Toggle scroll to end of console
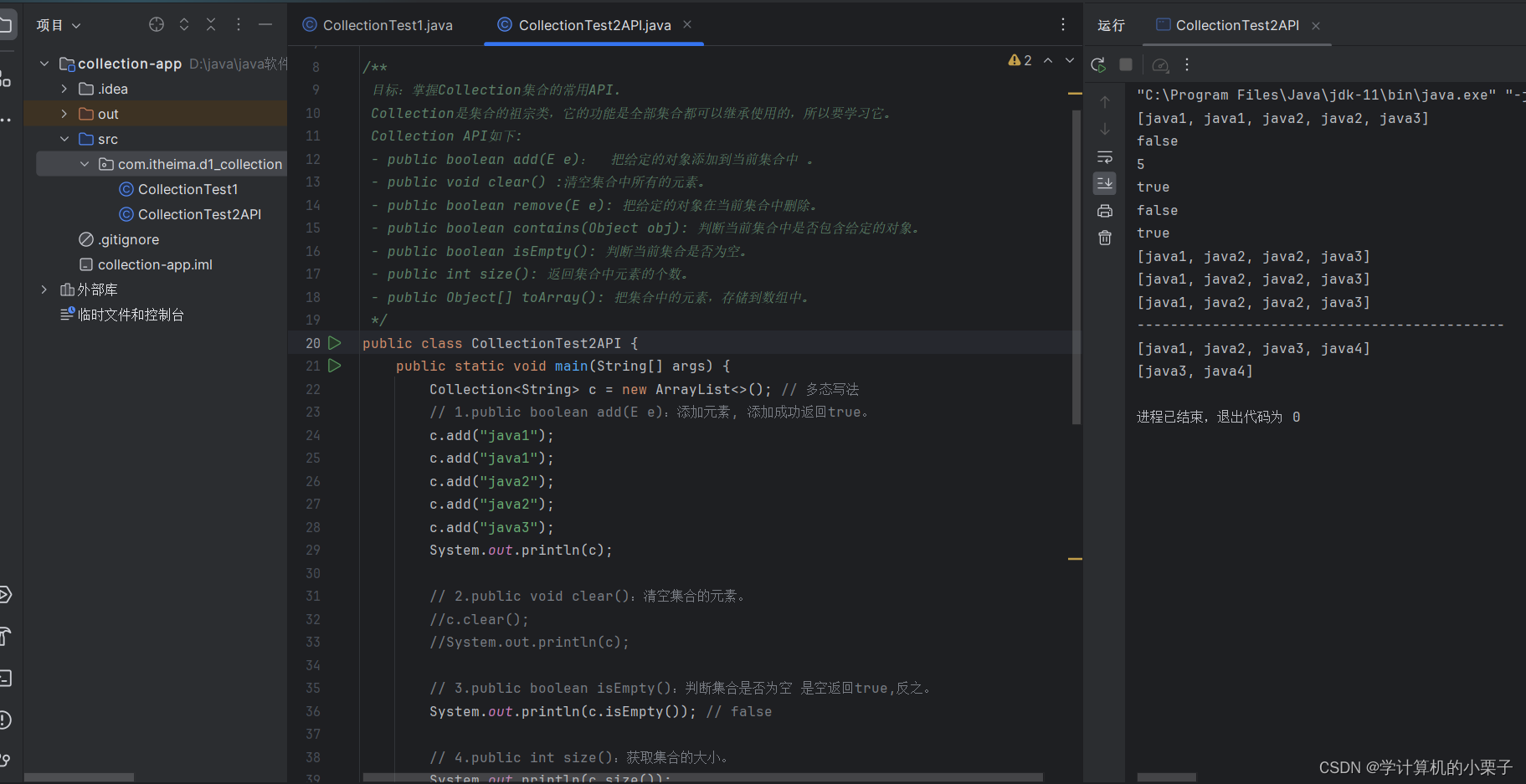This screenshot has width=1526, height=784. pos(1105,183)
